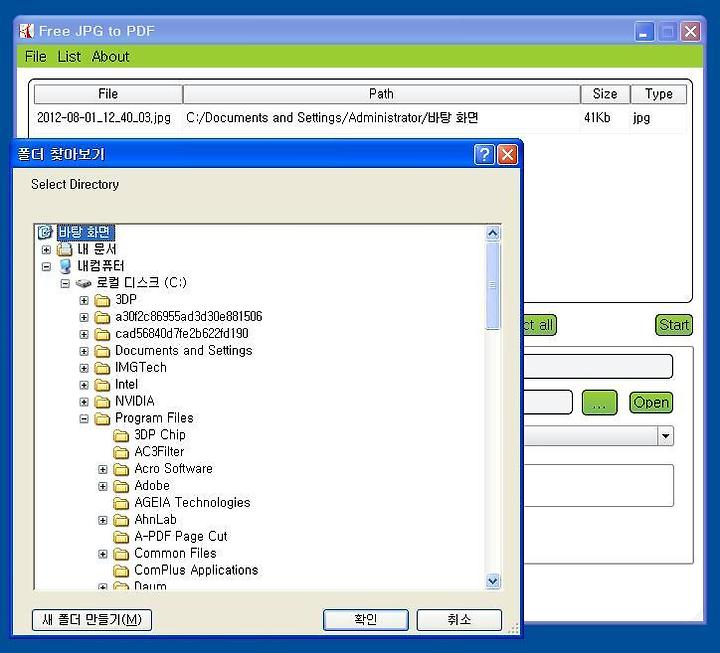Click the scroll up arrow in folder tree
720x653 pixels.
pos(493,233)
